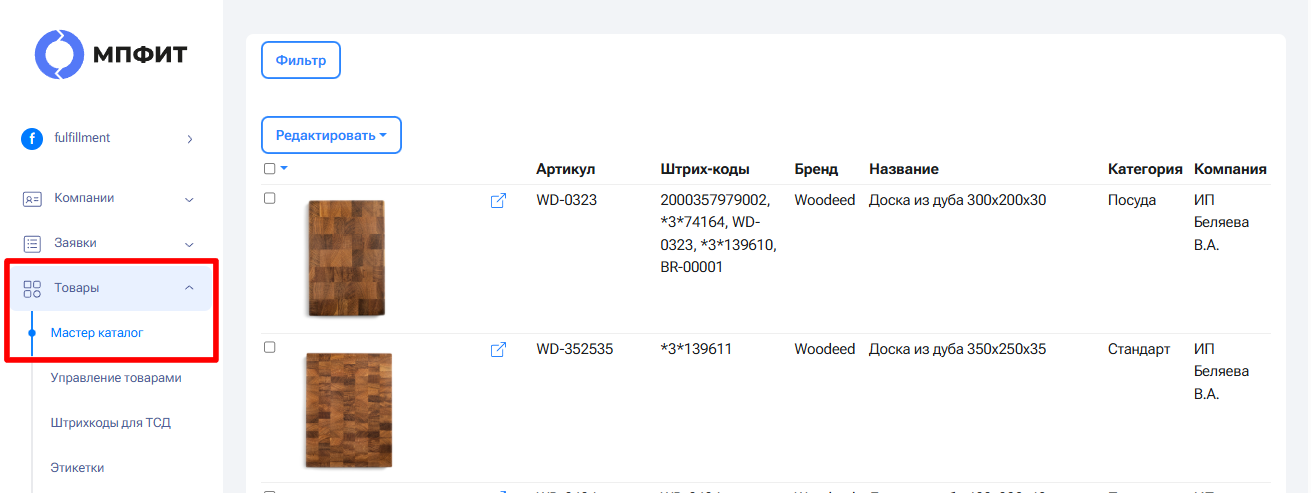Viewport: 1311px width, 493px height.
Task: Select Штрихкоды для ТСД menu item
Action: pyautogui.click(x=110, y=423)
